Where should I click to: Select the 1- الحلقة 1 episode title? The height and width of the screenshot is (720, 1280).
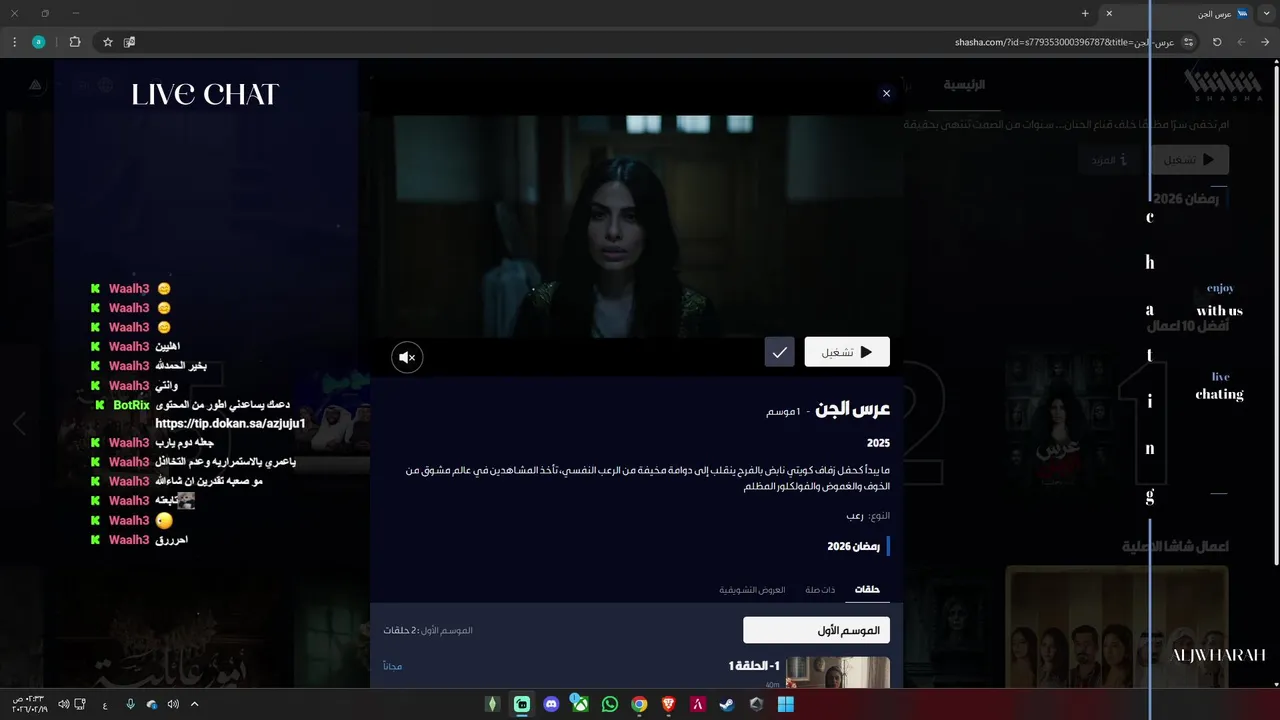point(754,666)
